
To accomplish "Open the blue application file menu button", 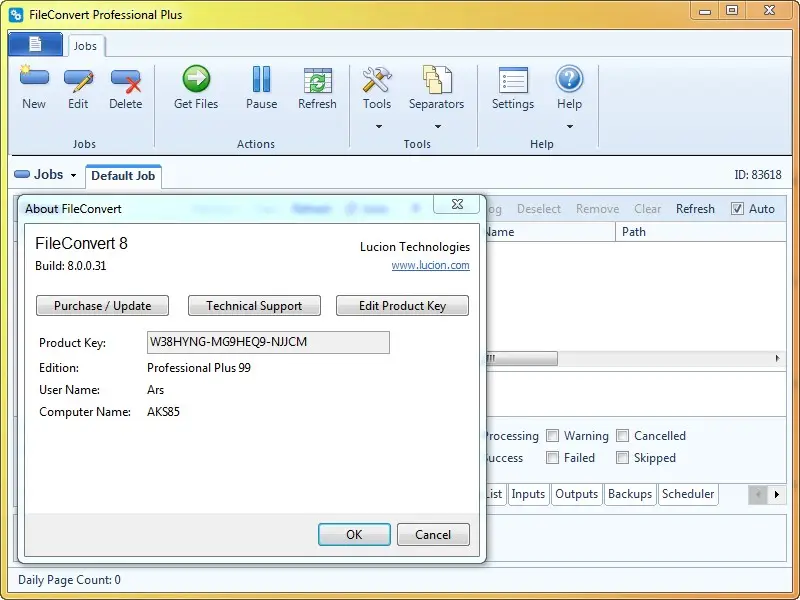I will (35, 44).
